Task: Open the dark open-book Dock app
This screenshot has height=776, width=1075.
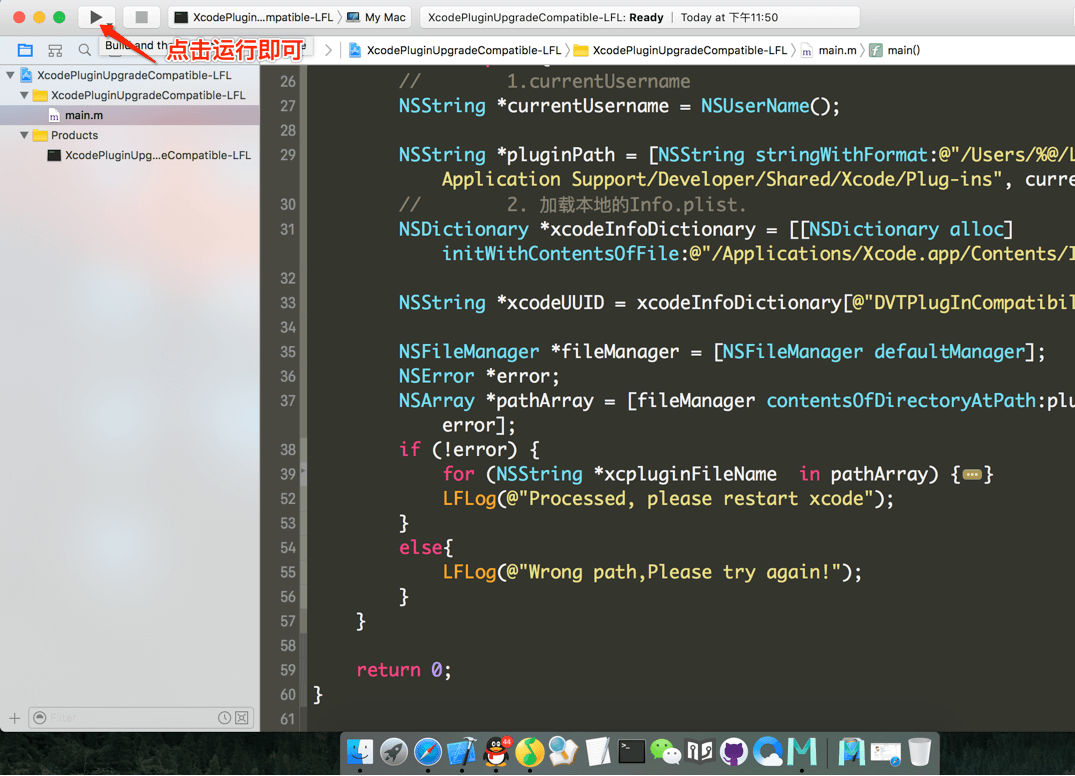Action: coord(700,752)
